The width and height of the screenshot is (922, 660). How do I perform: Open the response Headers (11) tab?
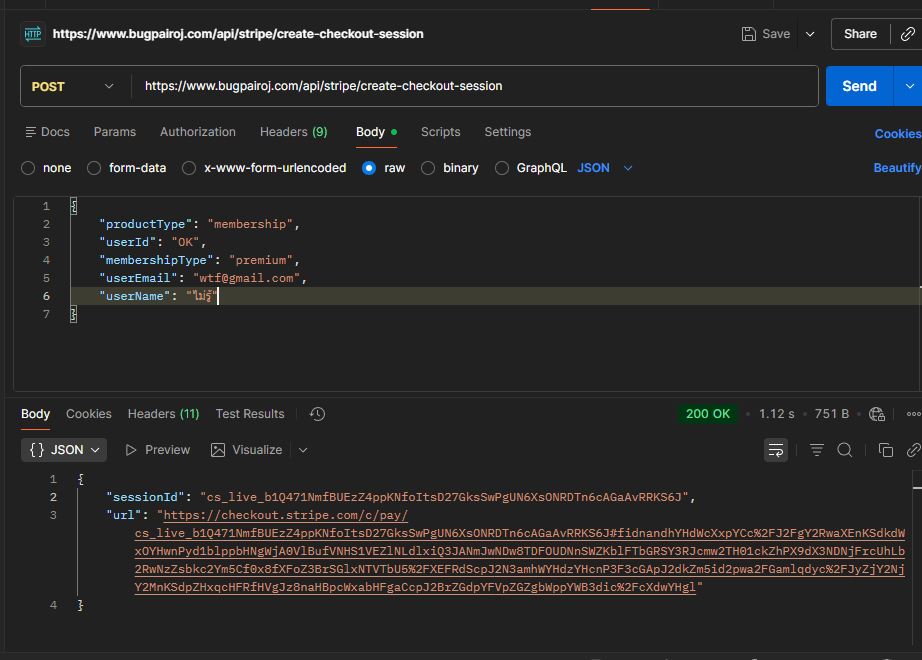[x=163, y=414]
